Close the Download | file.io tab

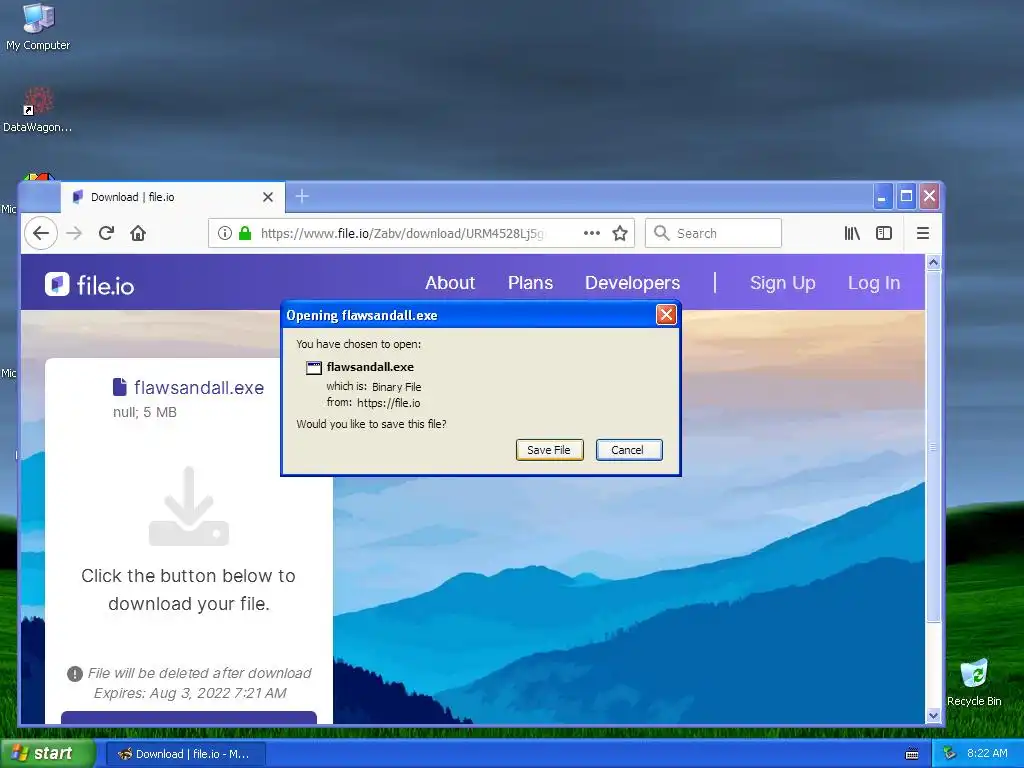[x=268, y=197]
